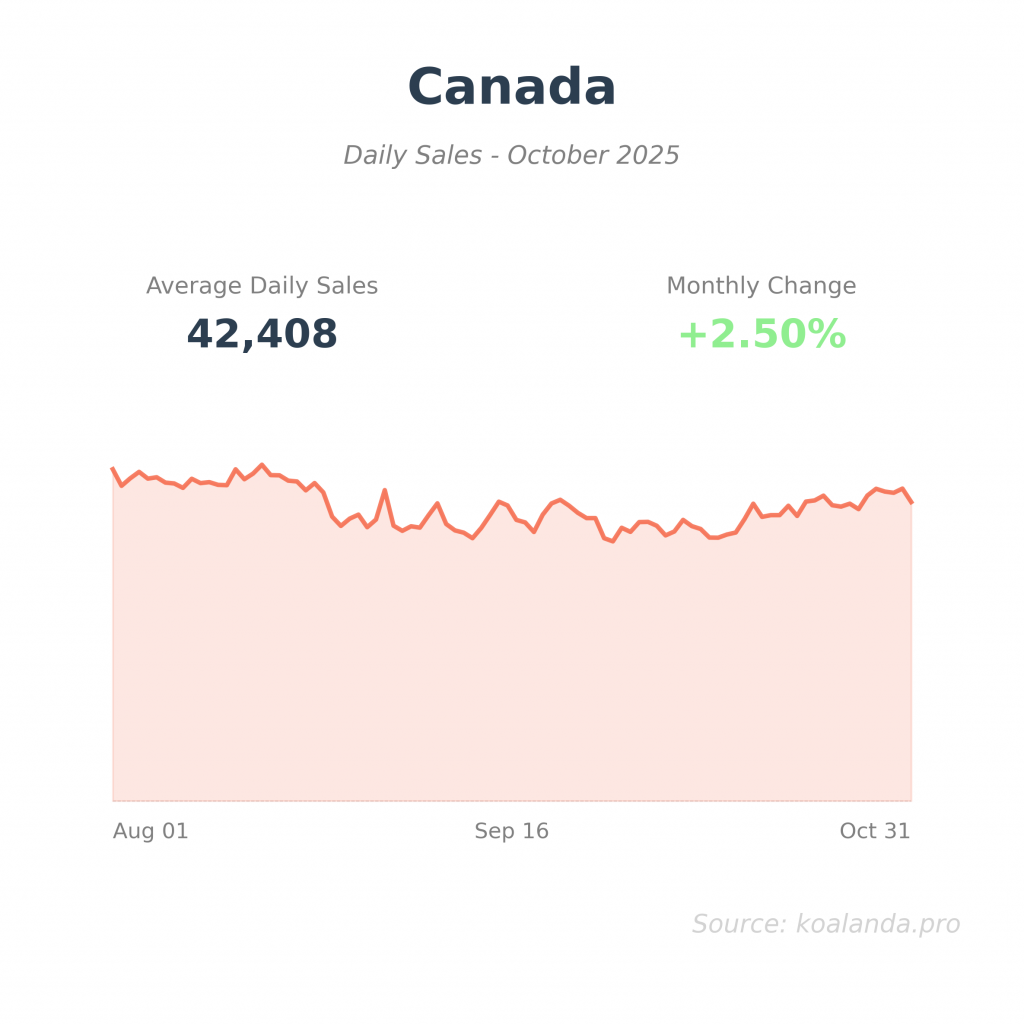Click the Sep 16 axis label
This screenshot has width=1024, height=1024.
coord(511,831)
